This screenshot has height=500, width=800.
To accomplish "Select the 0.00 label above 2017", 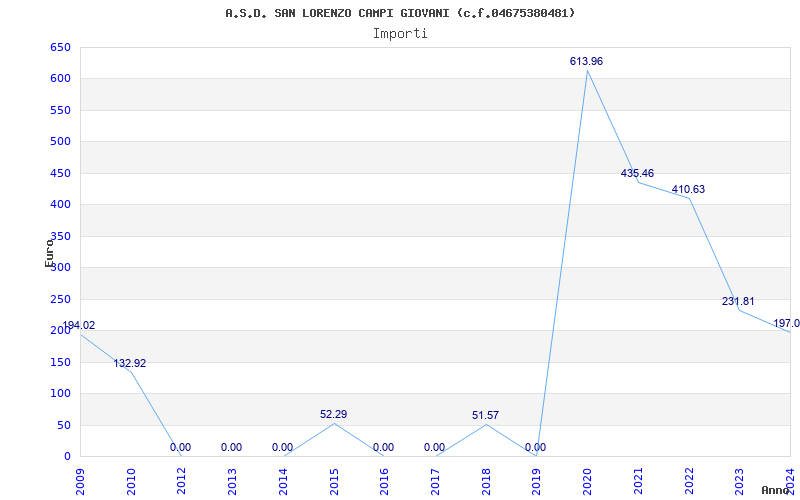I will coord(434,447).
